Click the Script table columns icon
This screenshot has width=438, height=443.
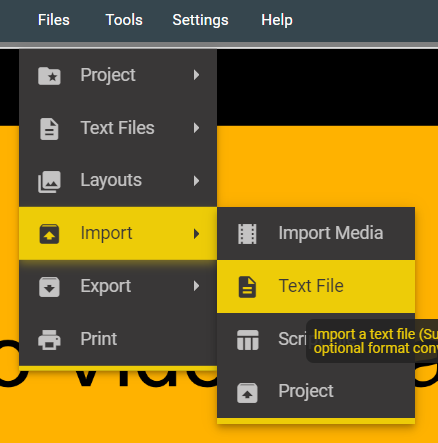pos(248,340)
